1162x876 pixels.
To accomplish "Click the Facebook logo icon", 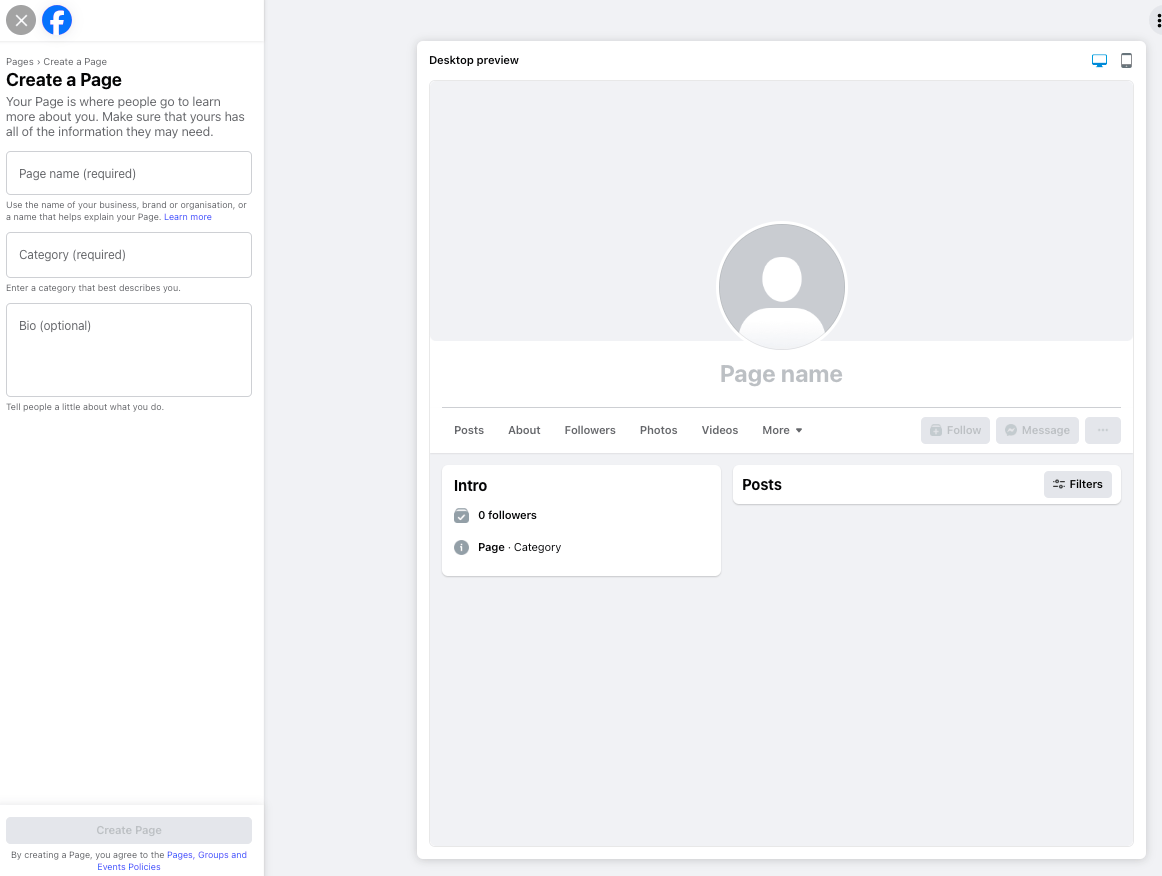I will [x=57, y=20].
